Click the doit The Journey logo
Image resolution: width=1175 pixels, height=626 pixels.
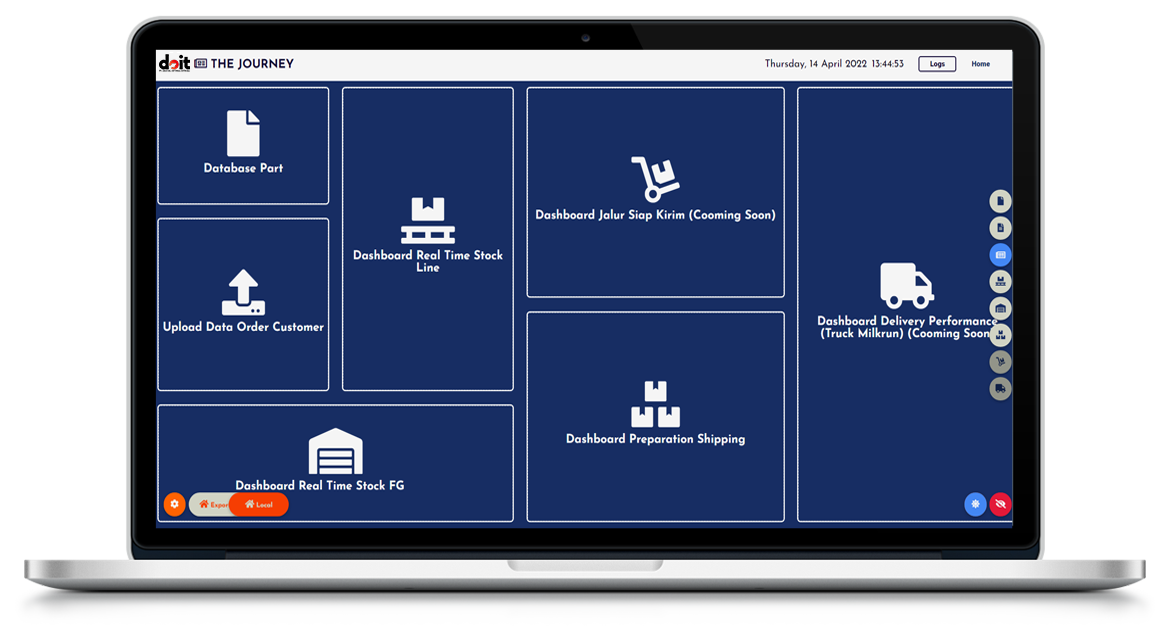click(x=226, y=64)
